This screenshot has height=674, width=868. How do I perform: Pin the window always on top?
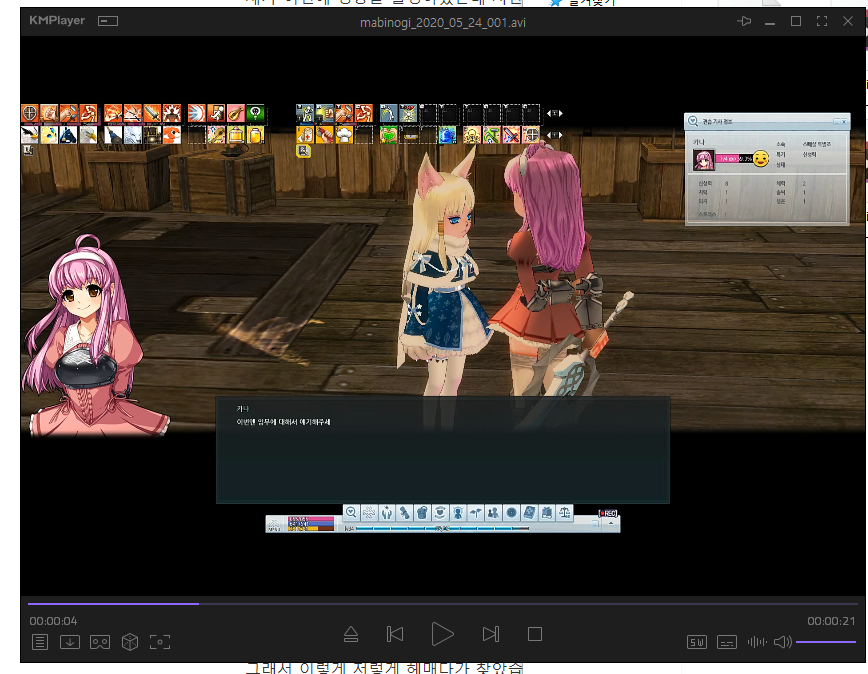pyautogui.click(x=744, y=21)
